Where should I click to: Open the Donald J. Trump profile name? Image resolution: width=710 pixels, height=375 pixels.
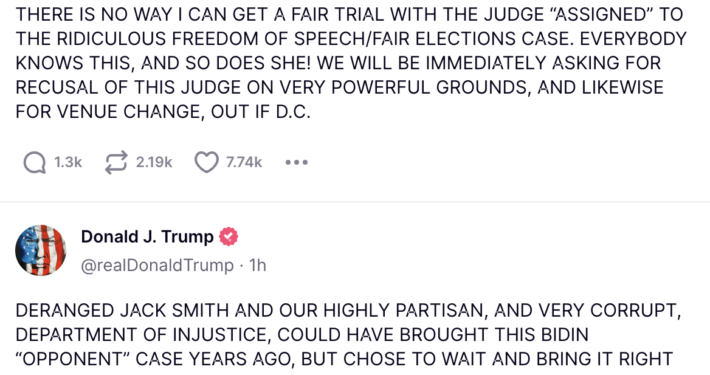point(147,236)
